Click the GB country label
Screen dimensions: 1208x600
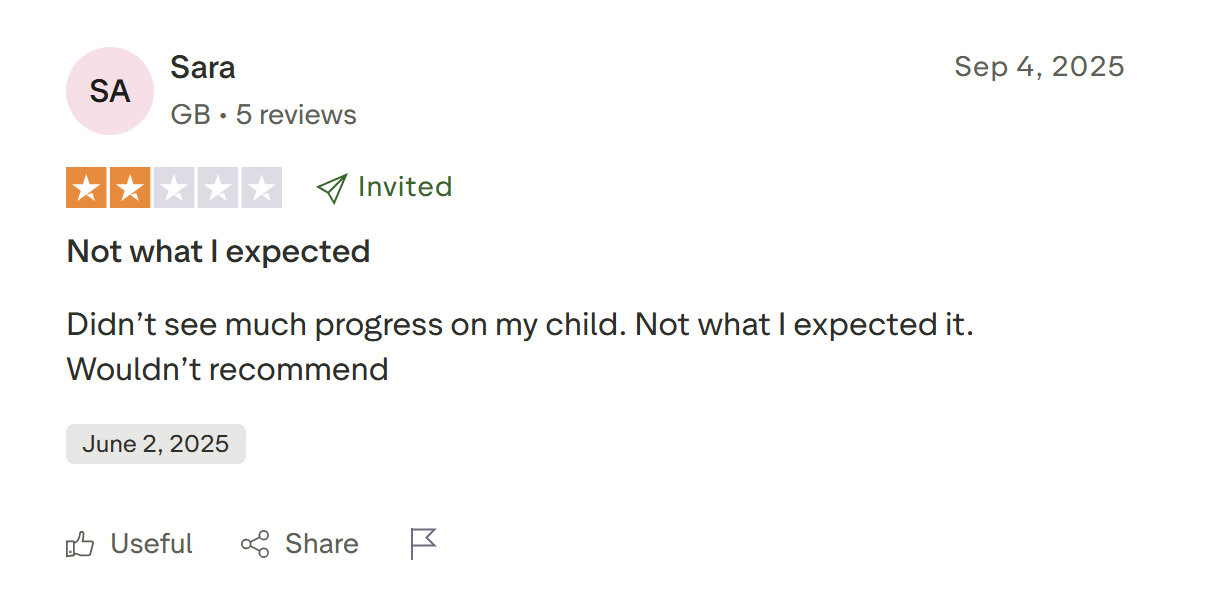tap(190, 115)
